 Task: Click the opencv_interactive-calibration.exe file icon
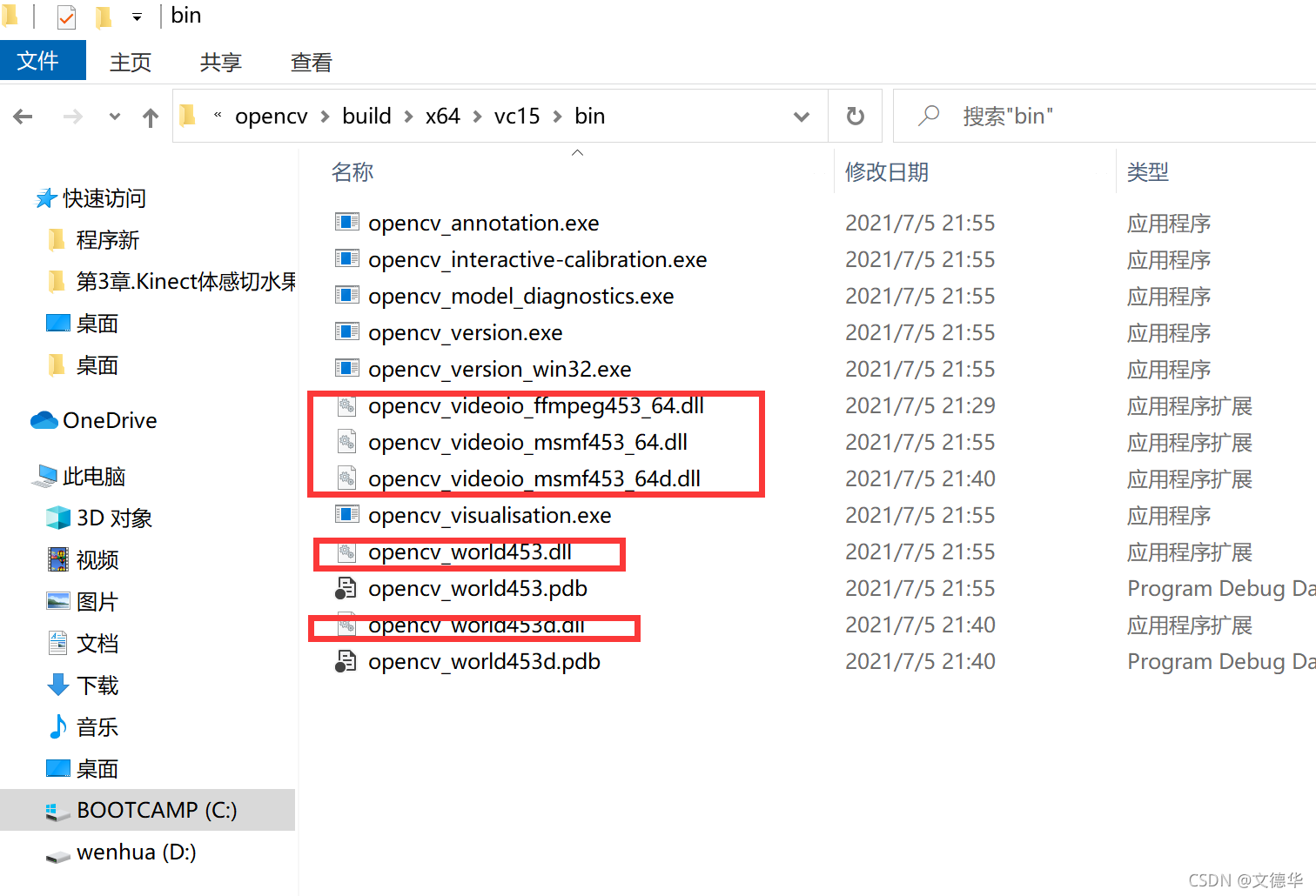tap(347, 258)
